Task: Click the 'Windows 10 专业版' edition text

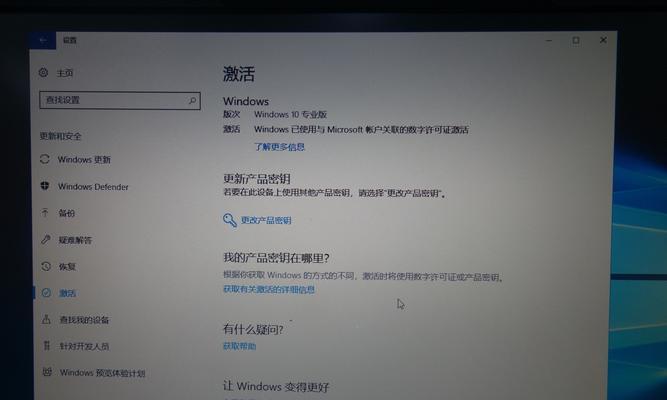Action: click(x=291, y=114)
